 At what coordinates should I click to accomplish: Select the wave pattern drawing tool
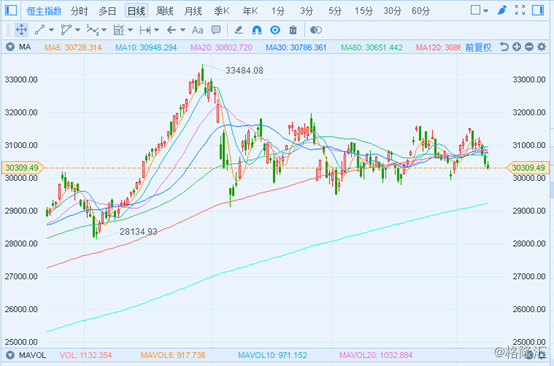tap(92, 30)
